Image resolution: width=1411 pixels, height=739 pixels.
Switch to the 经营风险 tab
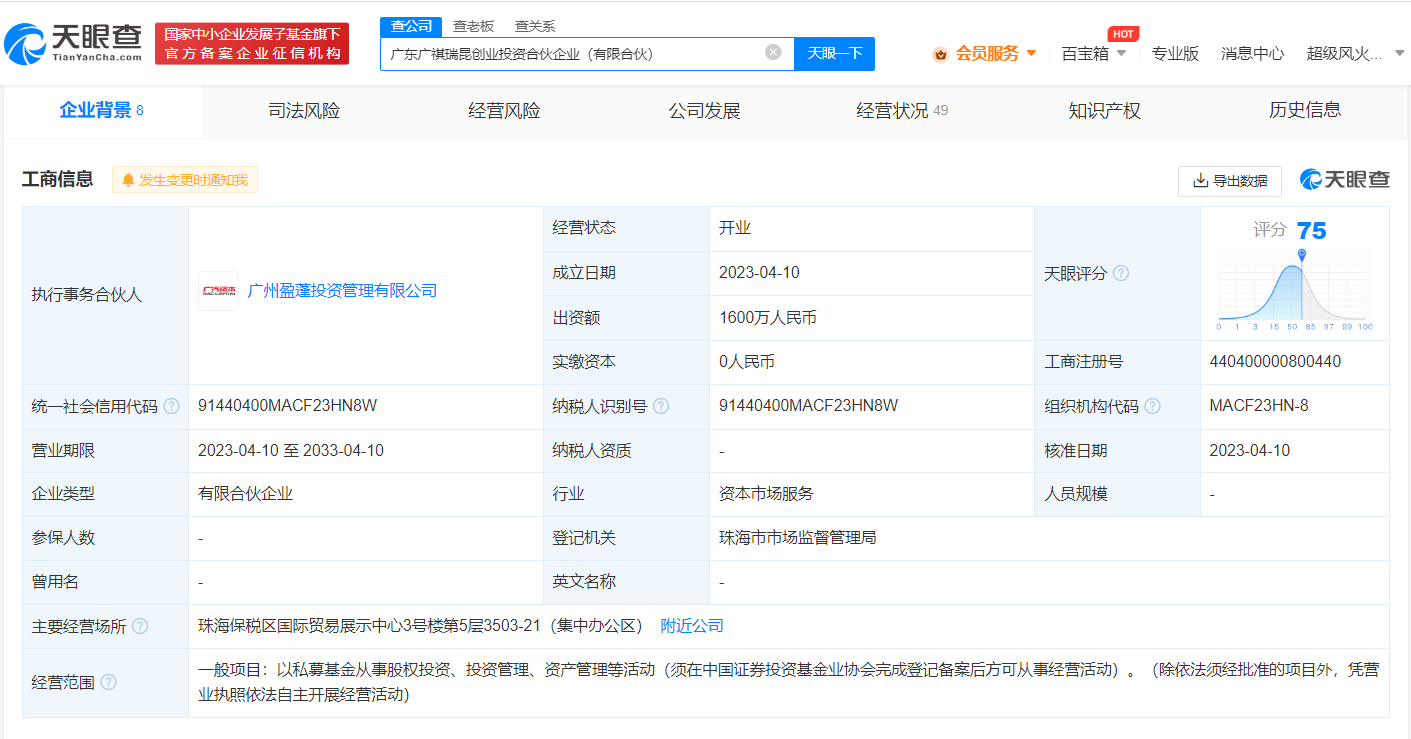click(x=504, y=111)
